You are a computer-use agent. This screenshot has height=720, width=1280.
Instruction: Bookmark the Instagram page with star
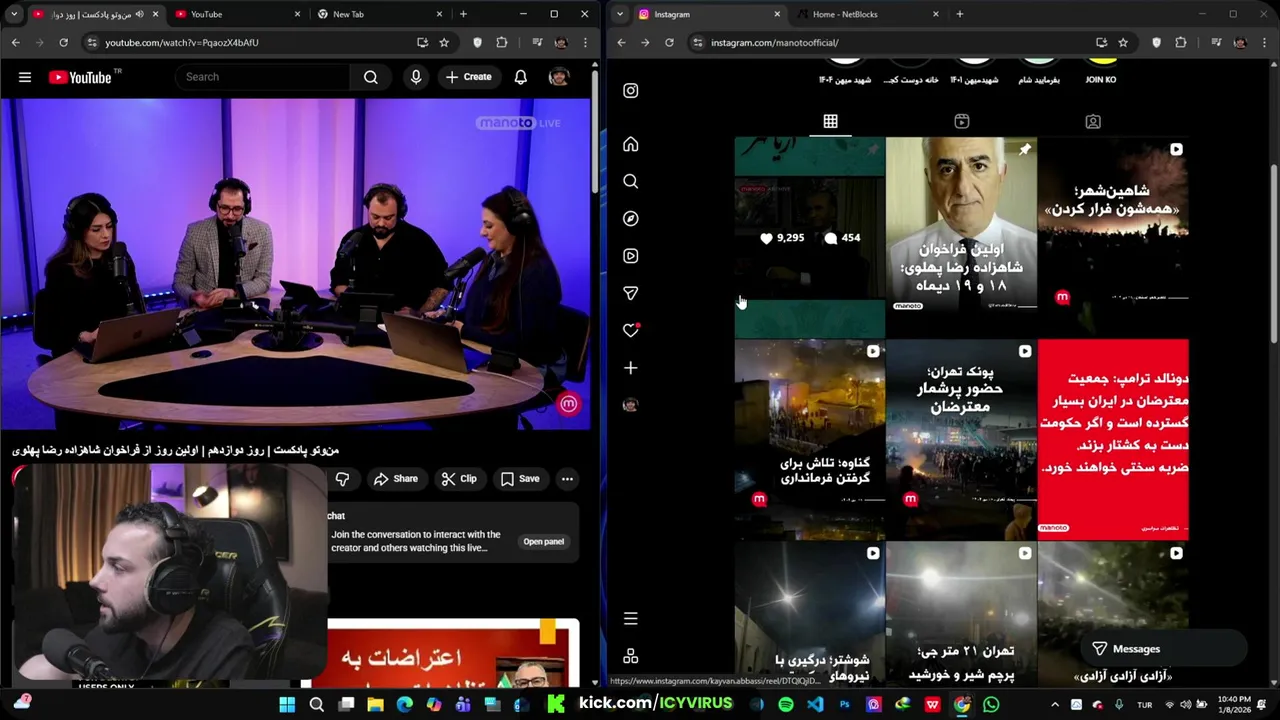point(1123,42)
